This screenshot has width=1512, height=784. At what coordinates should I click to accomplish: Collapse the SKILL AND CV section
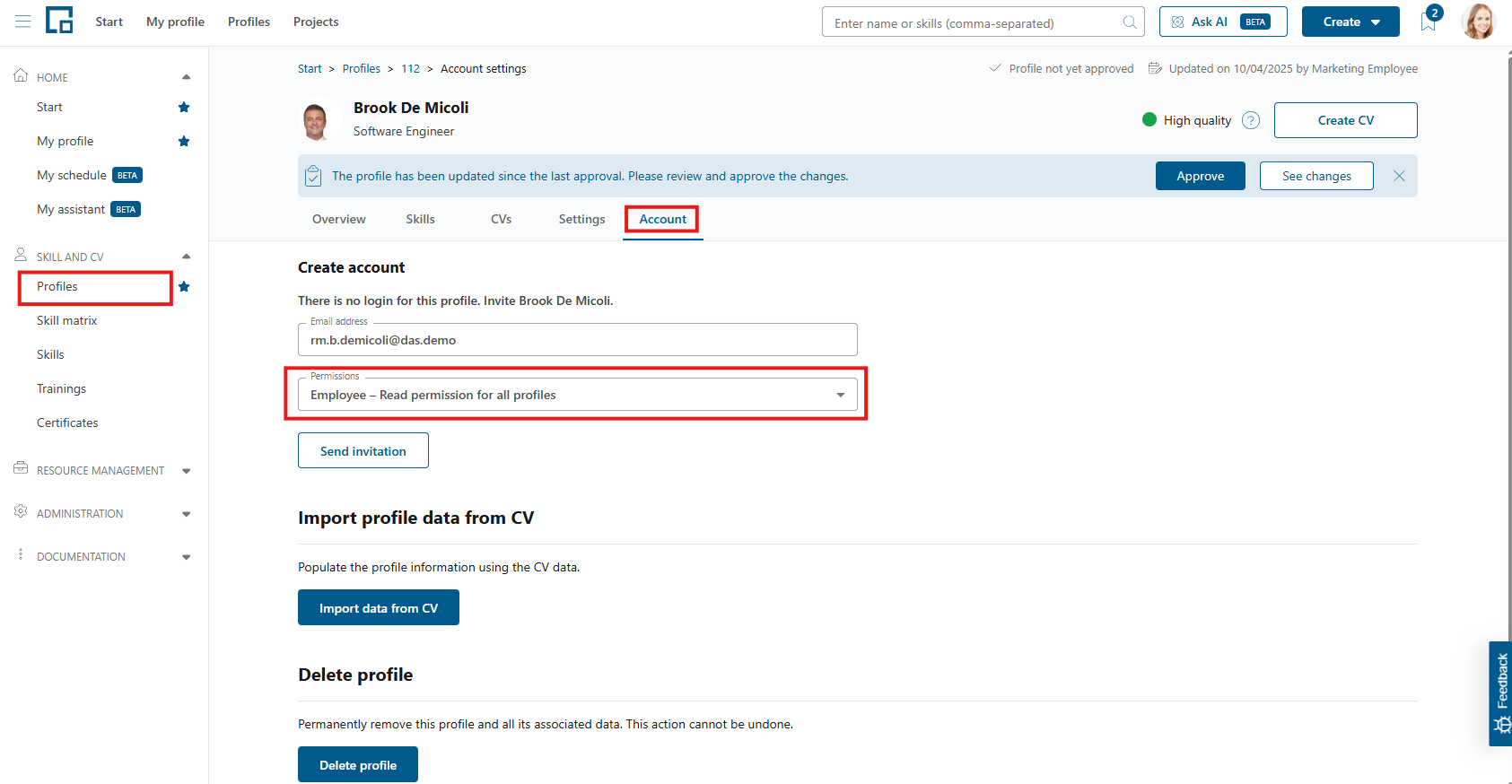pyautogui.click(x=186, y=257)
